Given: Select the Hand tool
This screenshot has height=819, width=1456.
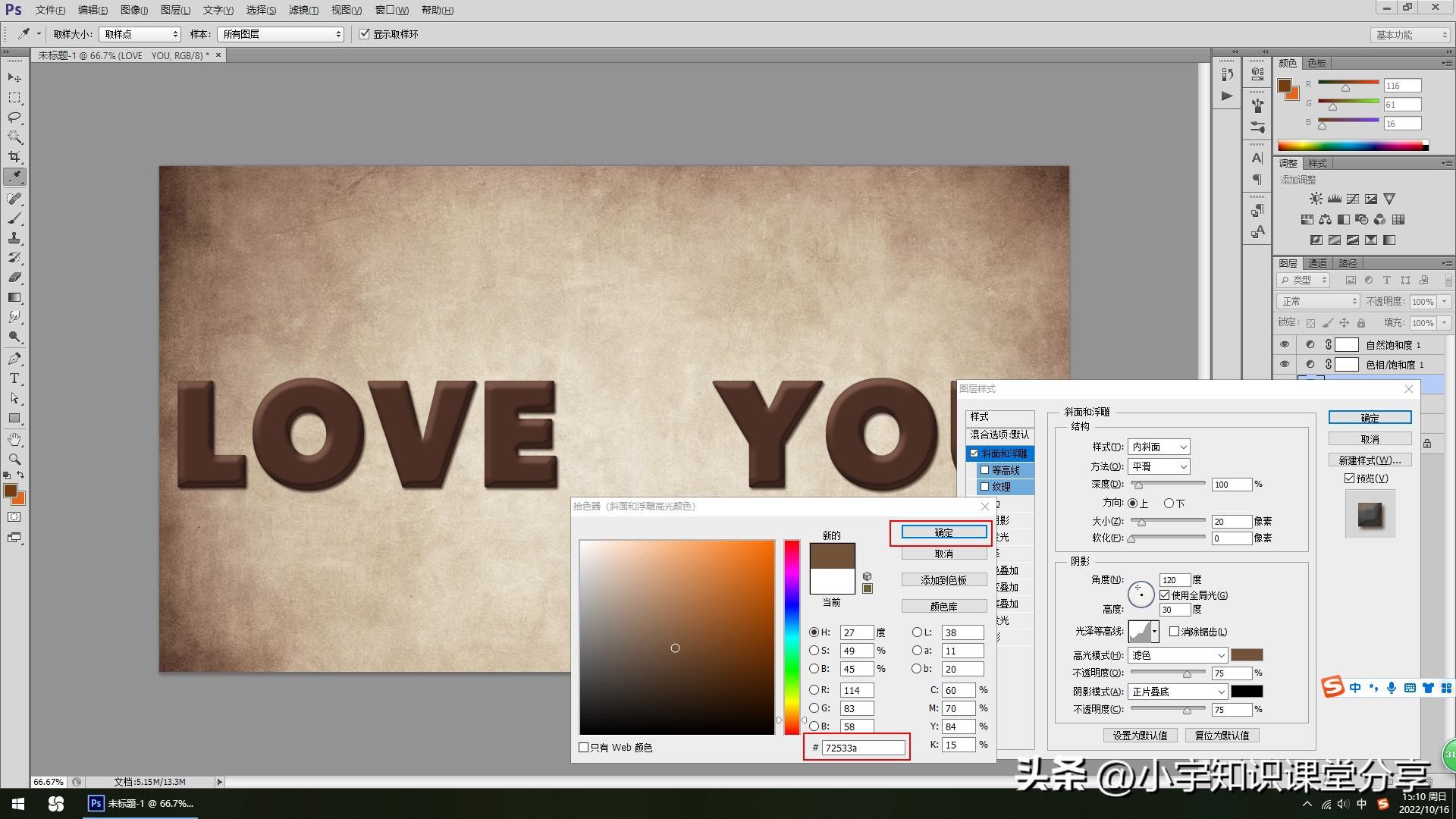Looking at the screenshot, I should tap(14, 439).
